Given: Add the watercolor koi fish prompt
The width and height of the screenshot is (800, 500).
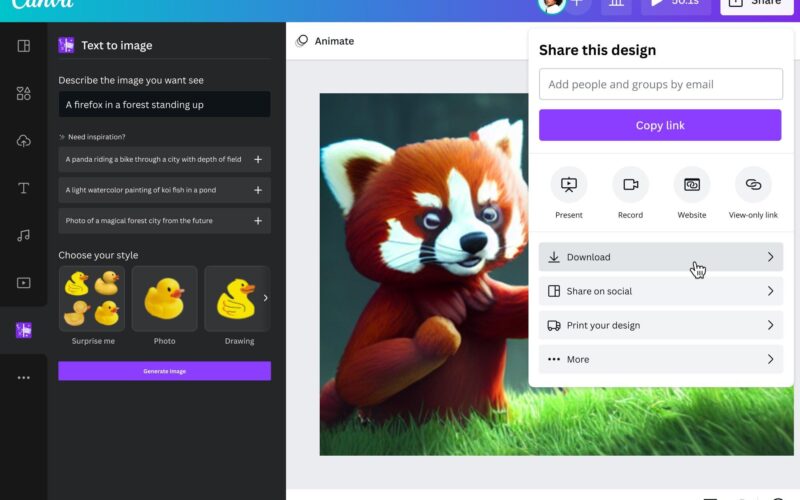Looking at the screenshot, I should [x=258, y=190].
